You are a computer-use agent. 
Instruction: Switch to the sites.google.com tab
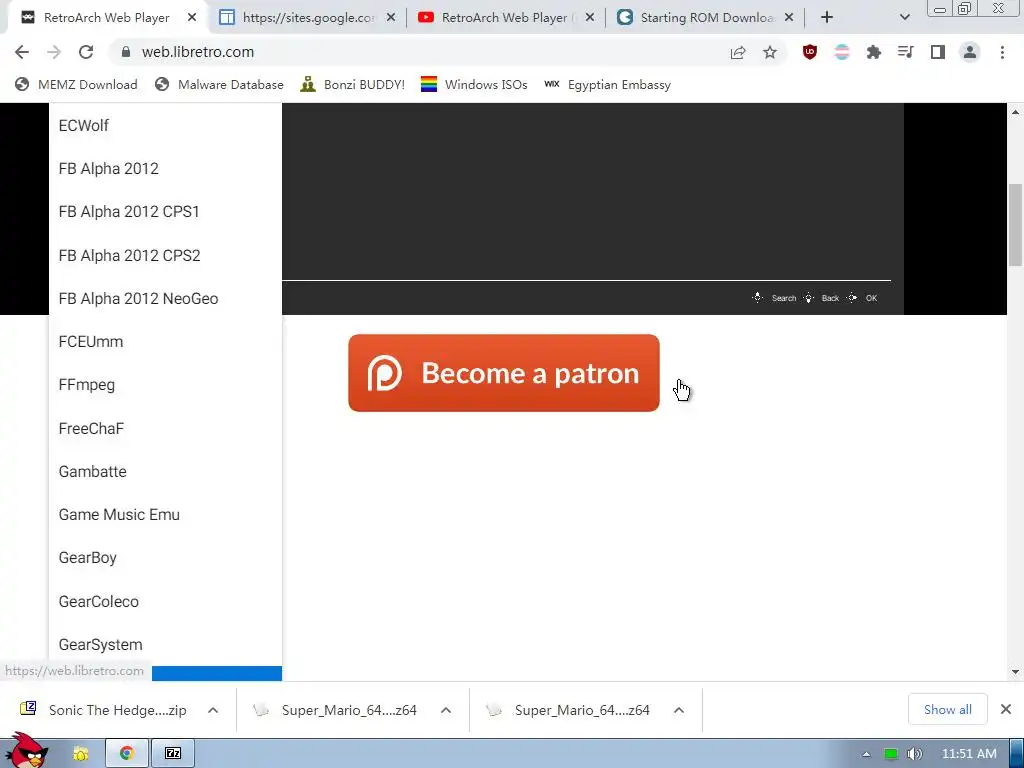(307, 18)
